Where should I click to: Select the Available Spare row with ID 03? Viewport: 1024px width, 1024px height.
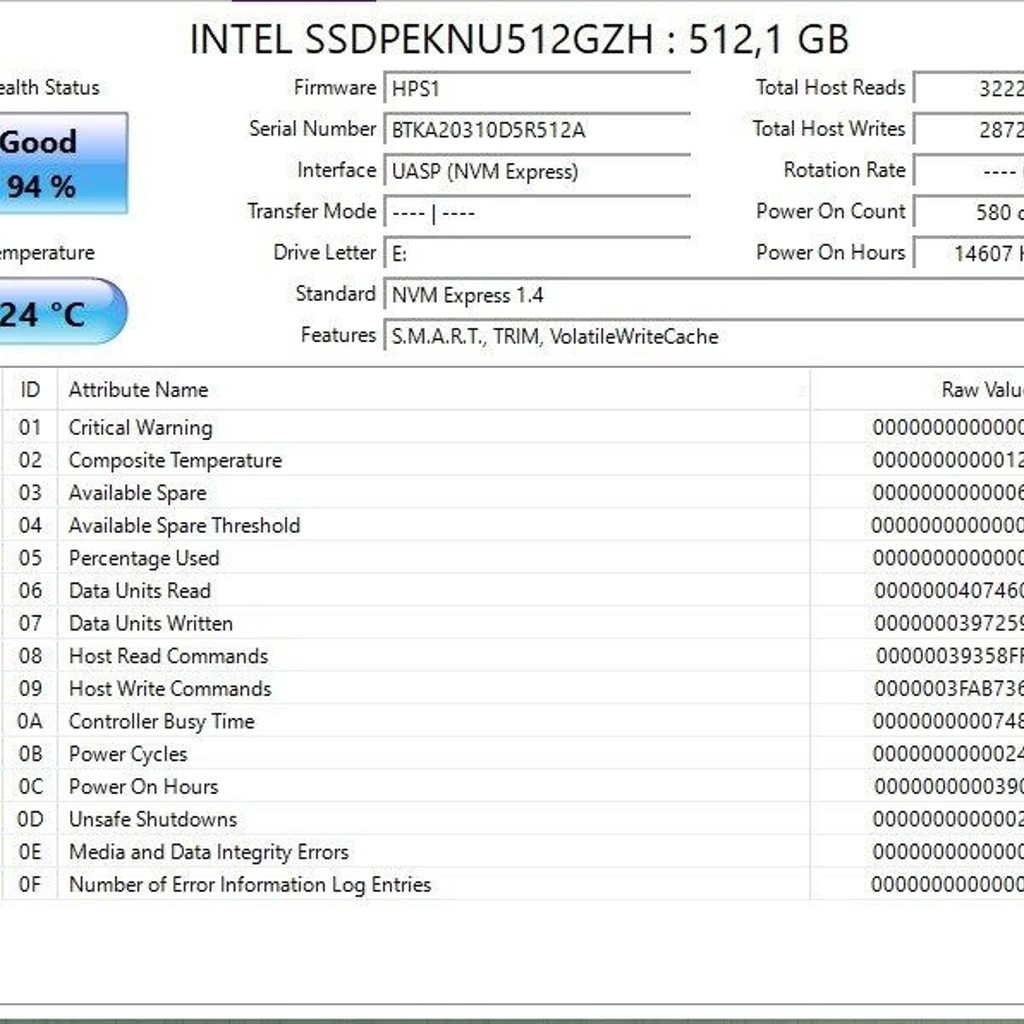coord(512,492)
